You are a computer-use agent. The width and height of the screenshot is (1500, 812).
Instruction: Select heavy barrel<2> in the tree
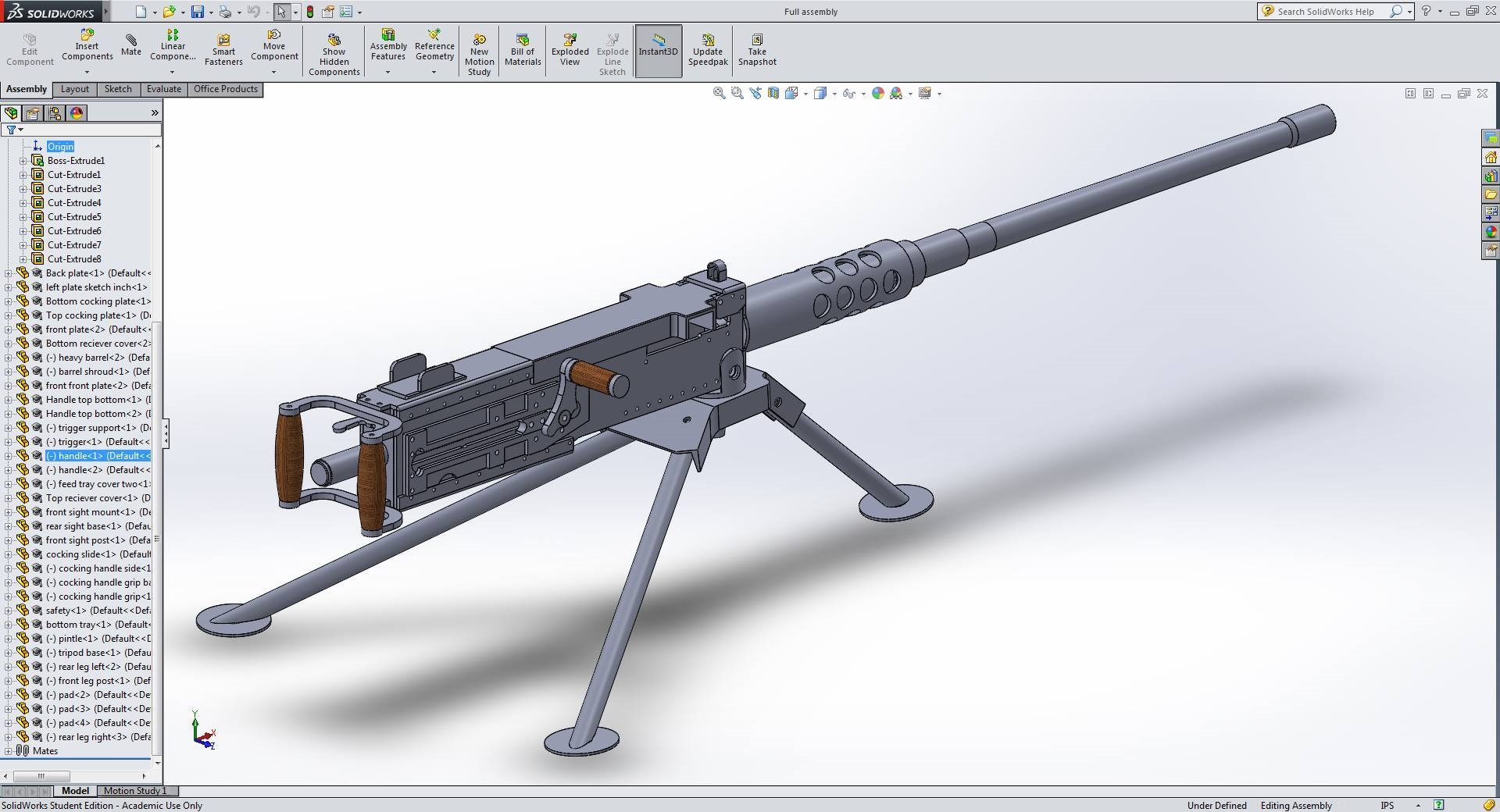tap(98, 358)
